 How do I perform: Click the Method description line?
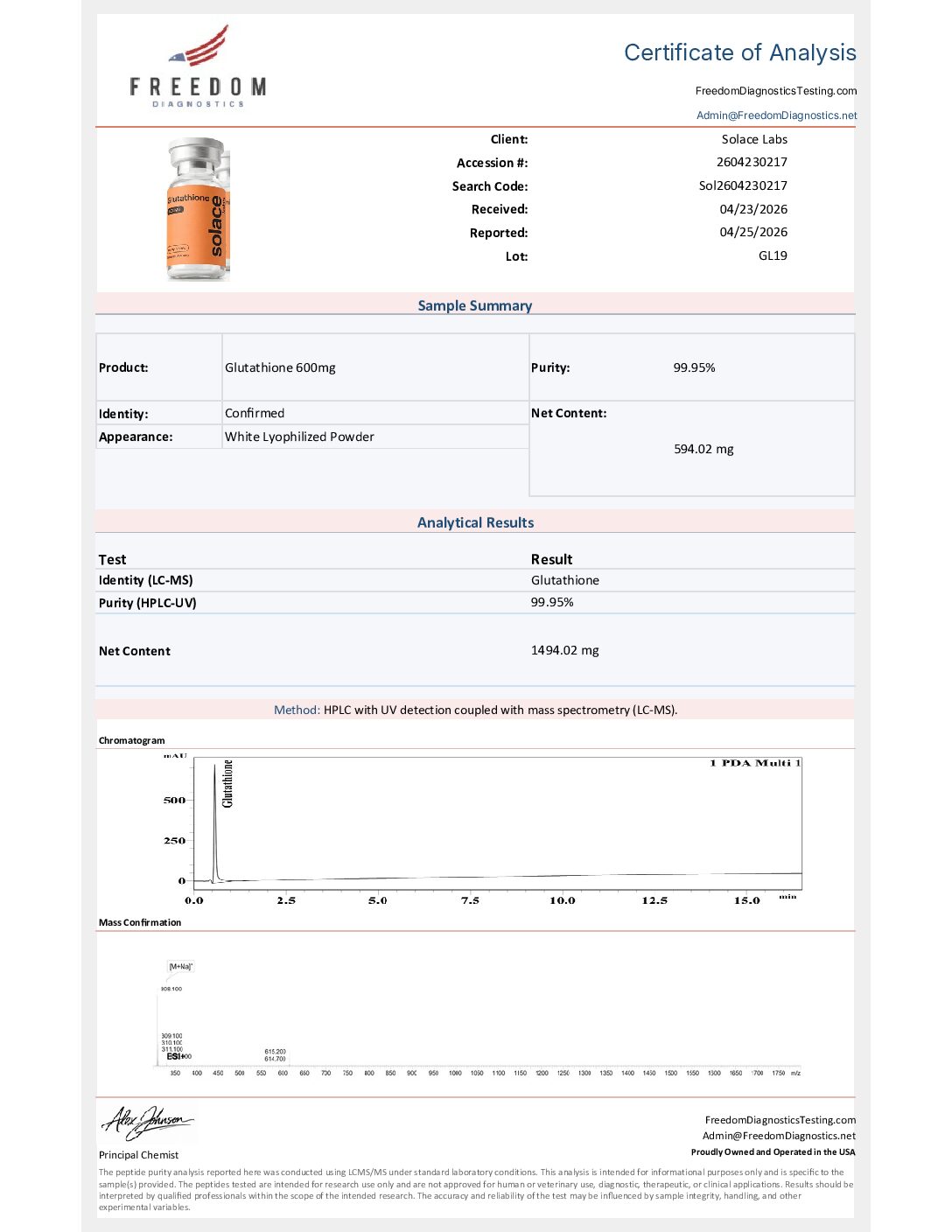(475, 710)
